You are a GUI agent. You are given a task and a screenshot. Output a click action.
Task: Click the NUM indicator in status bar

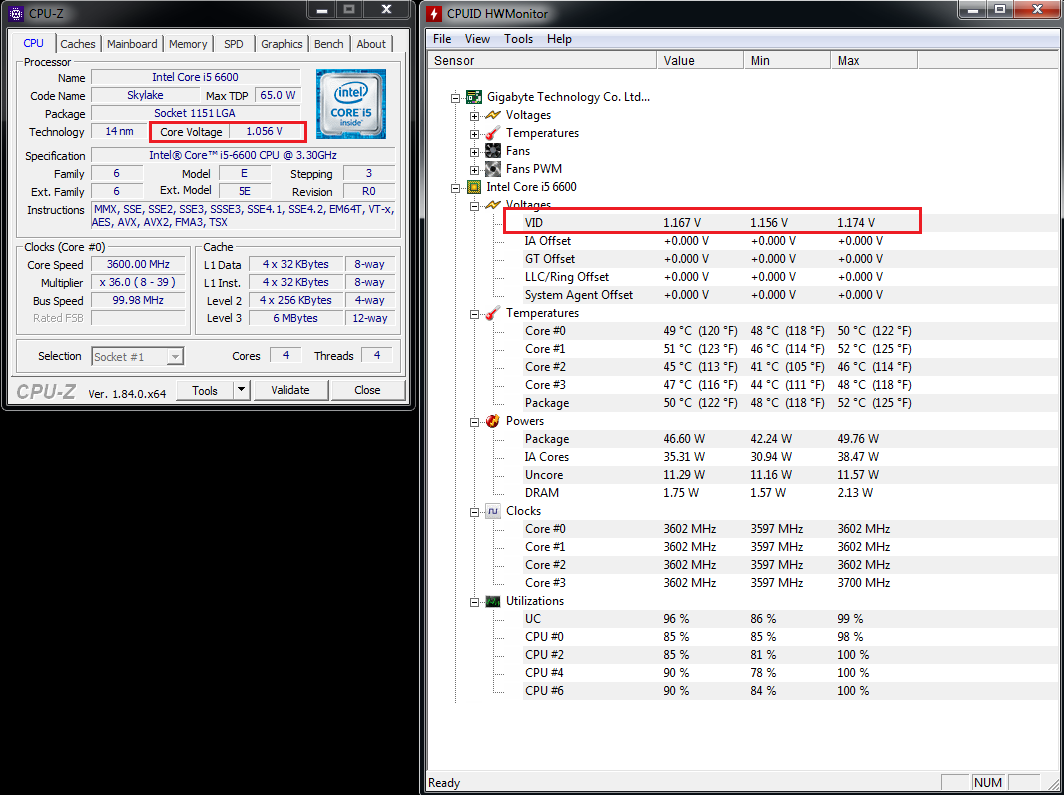(988, 783)
